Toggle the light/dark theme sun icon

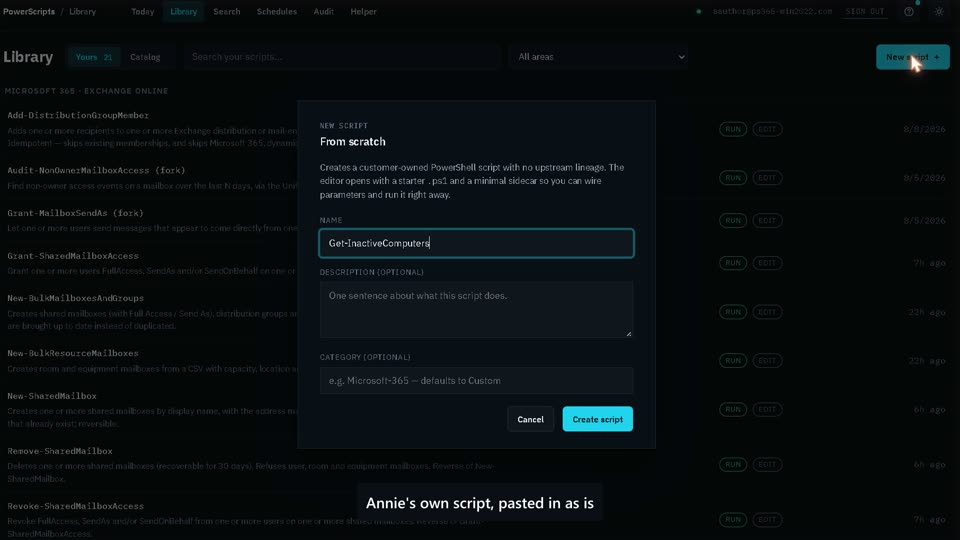tap(939, 12)
